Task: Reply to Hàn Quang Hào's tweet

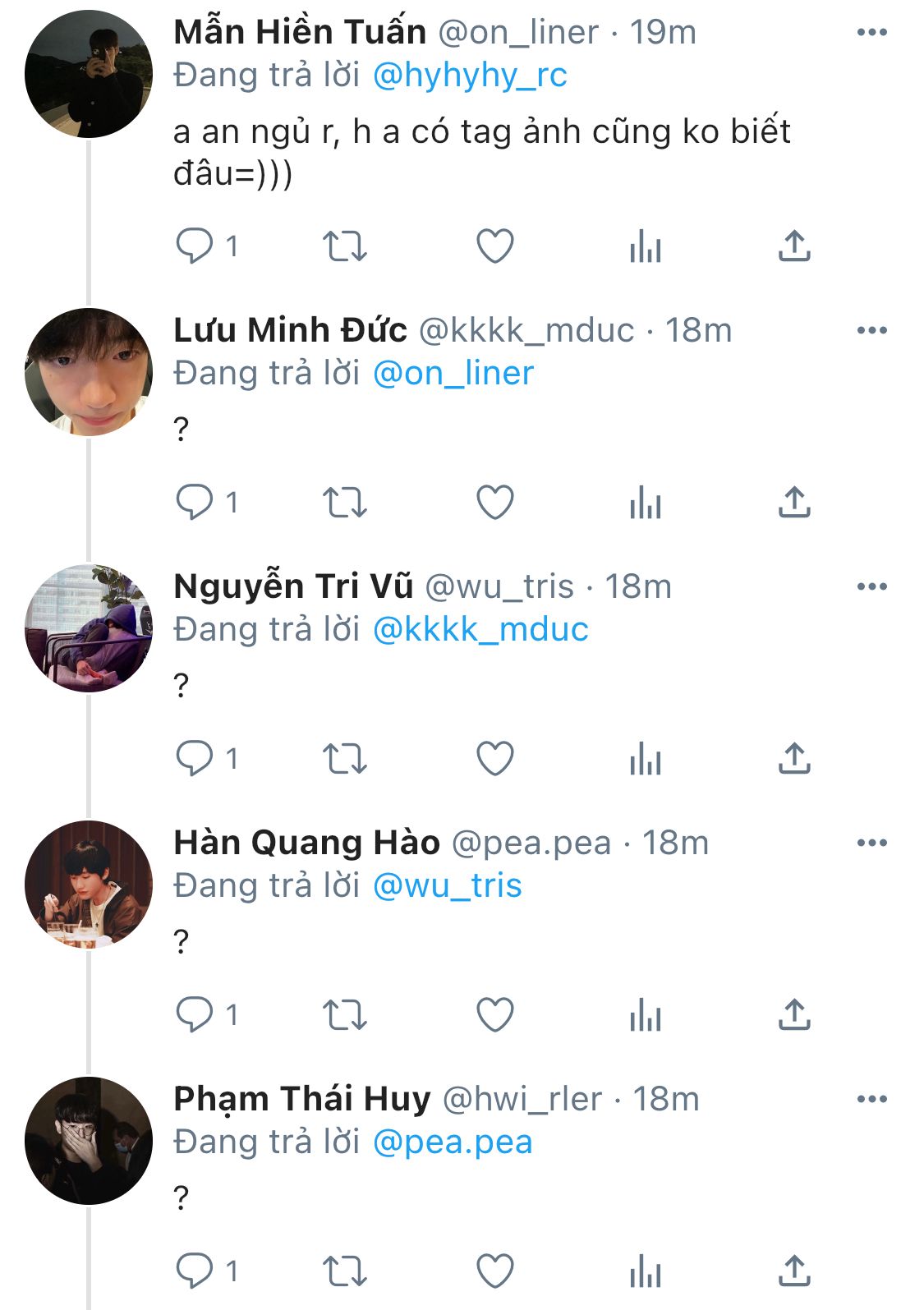Action: 195,1014
